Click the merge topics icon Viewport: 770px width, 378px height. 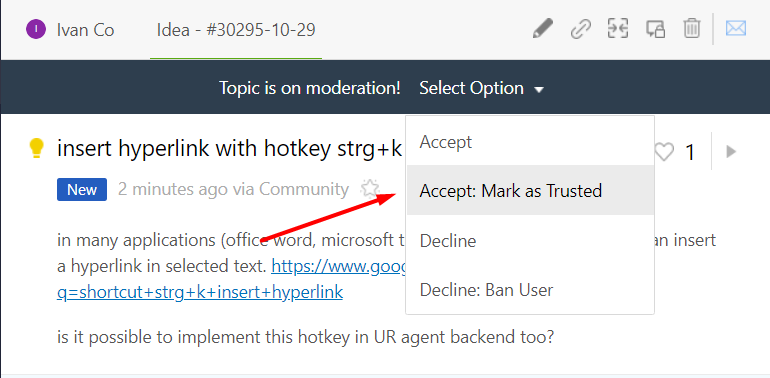(x=618, y=29)
